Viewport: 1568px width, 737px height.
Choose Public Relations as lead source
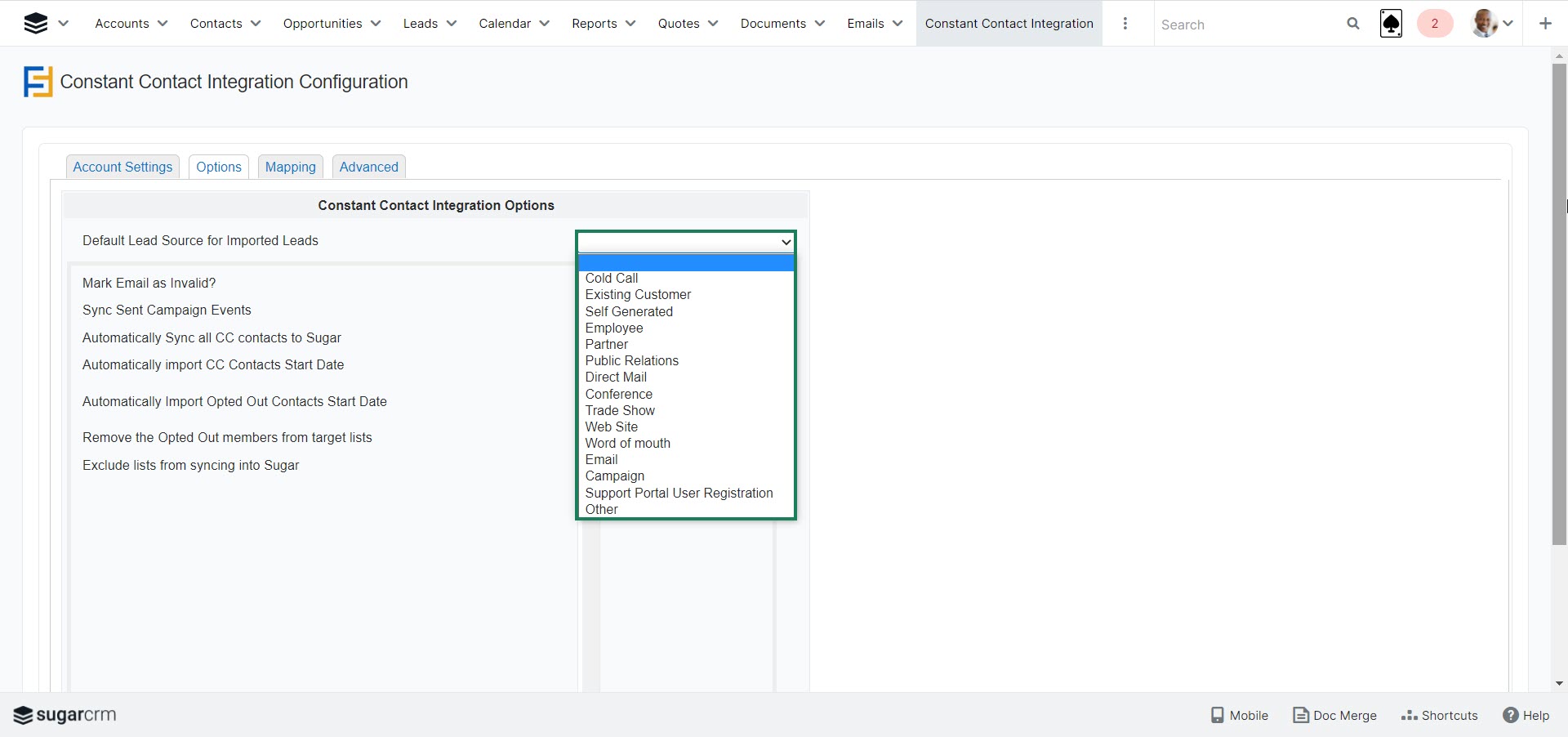pos(686,360)
